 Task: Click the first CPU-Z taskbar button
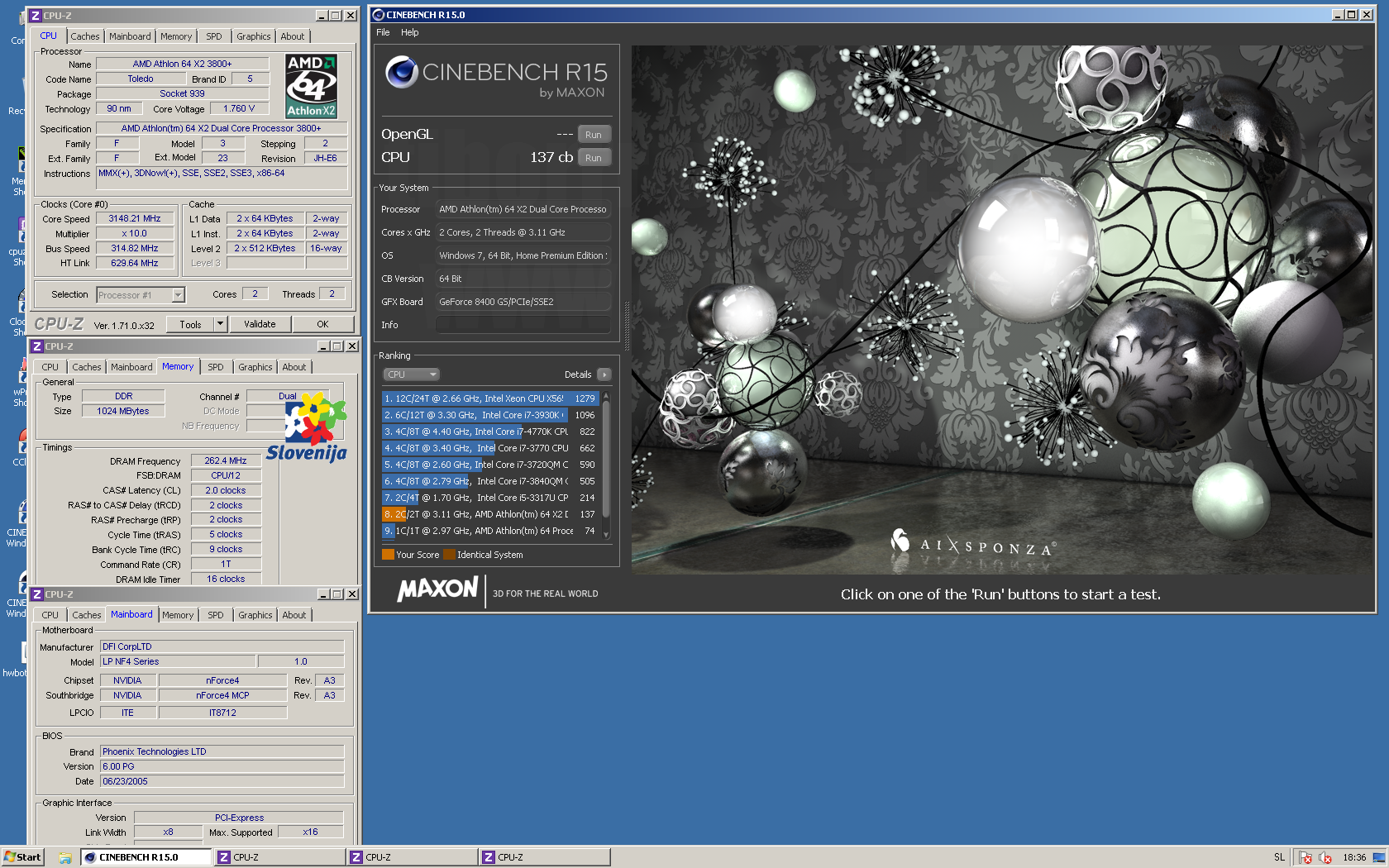(279, 857)
